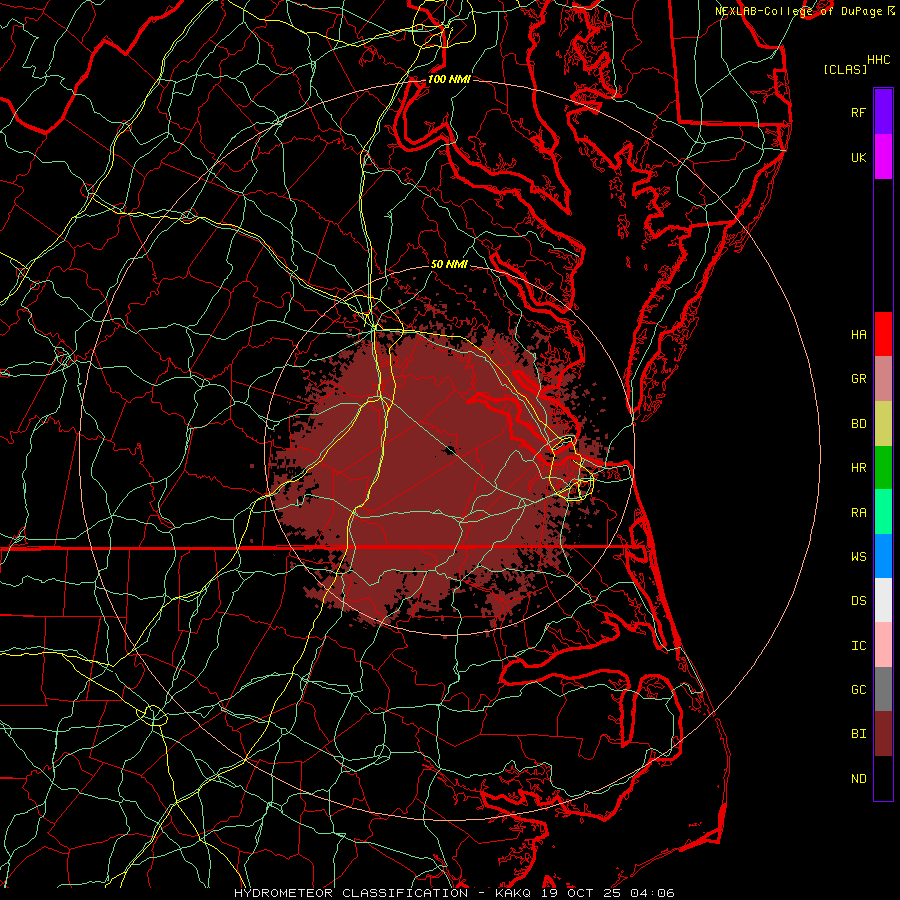Click the GR legend color swatch
900x900 pixels.
click(883, 379)
